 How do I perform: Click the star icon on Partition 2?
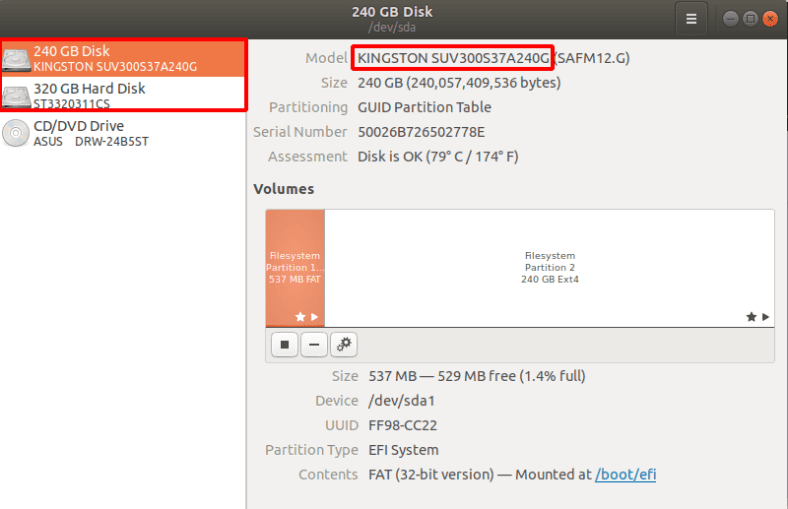751,317
